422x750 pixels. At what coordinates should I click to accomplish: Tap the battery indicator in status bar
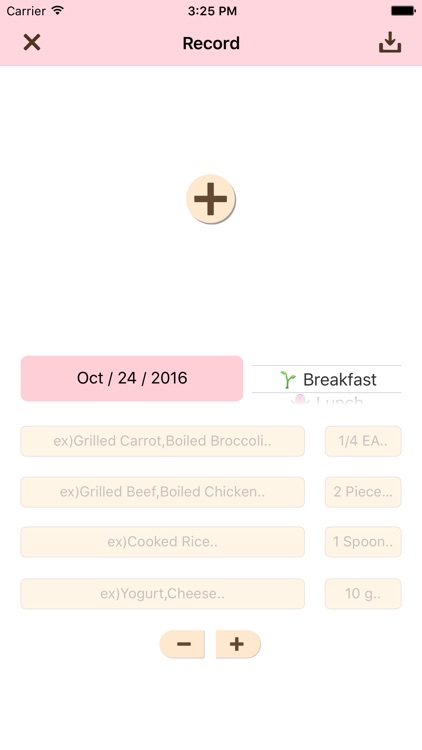403,11
